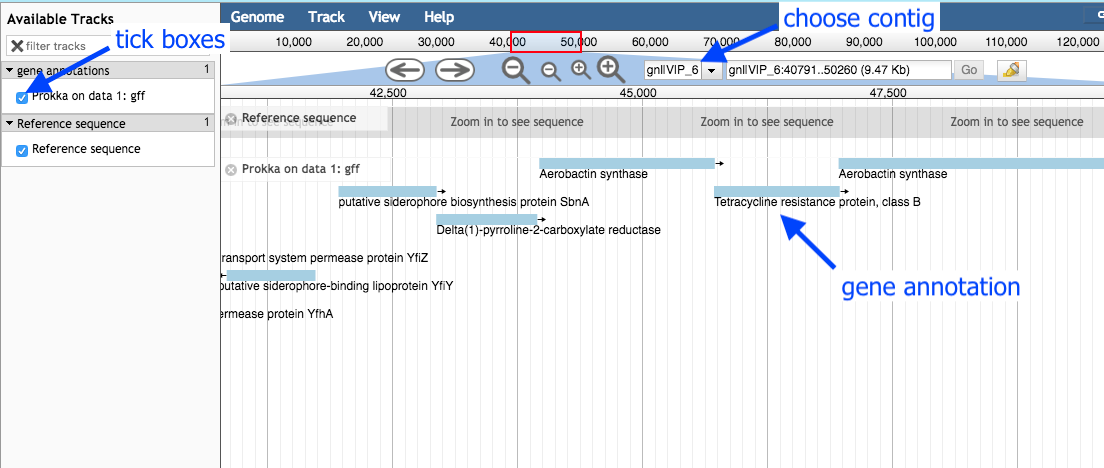The height and width of the screenshot is (468, 1104).
Task: Click the Prokka on data 1: gff track label
Action: click(x=301, y=169)
